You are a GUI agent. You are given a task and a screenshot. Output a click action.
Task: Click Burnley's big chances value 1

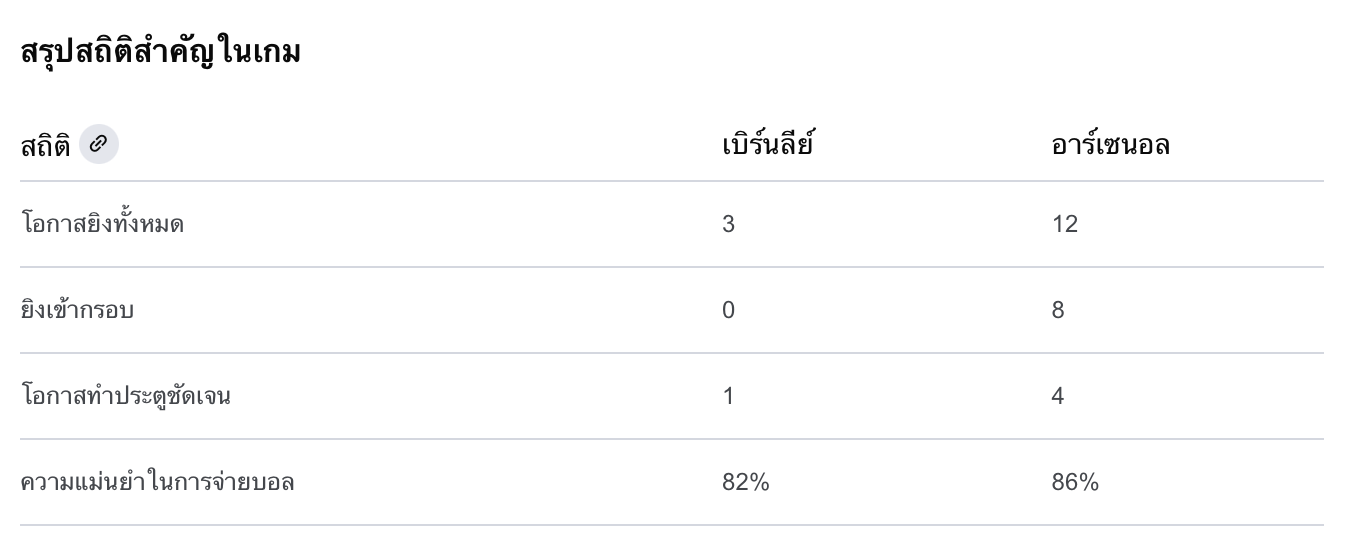[728, 396]
